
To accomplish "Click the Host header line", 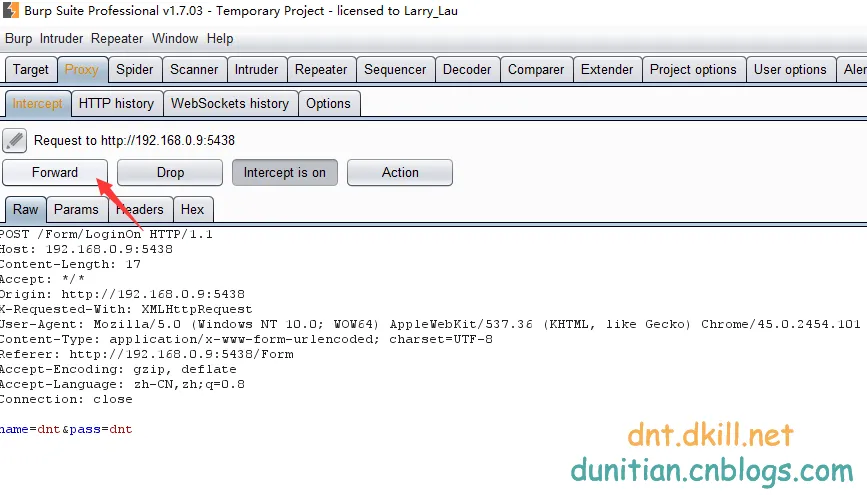I will (x=86, y=249).
